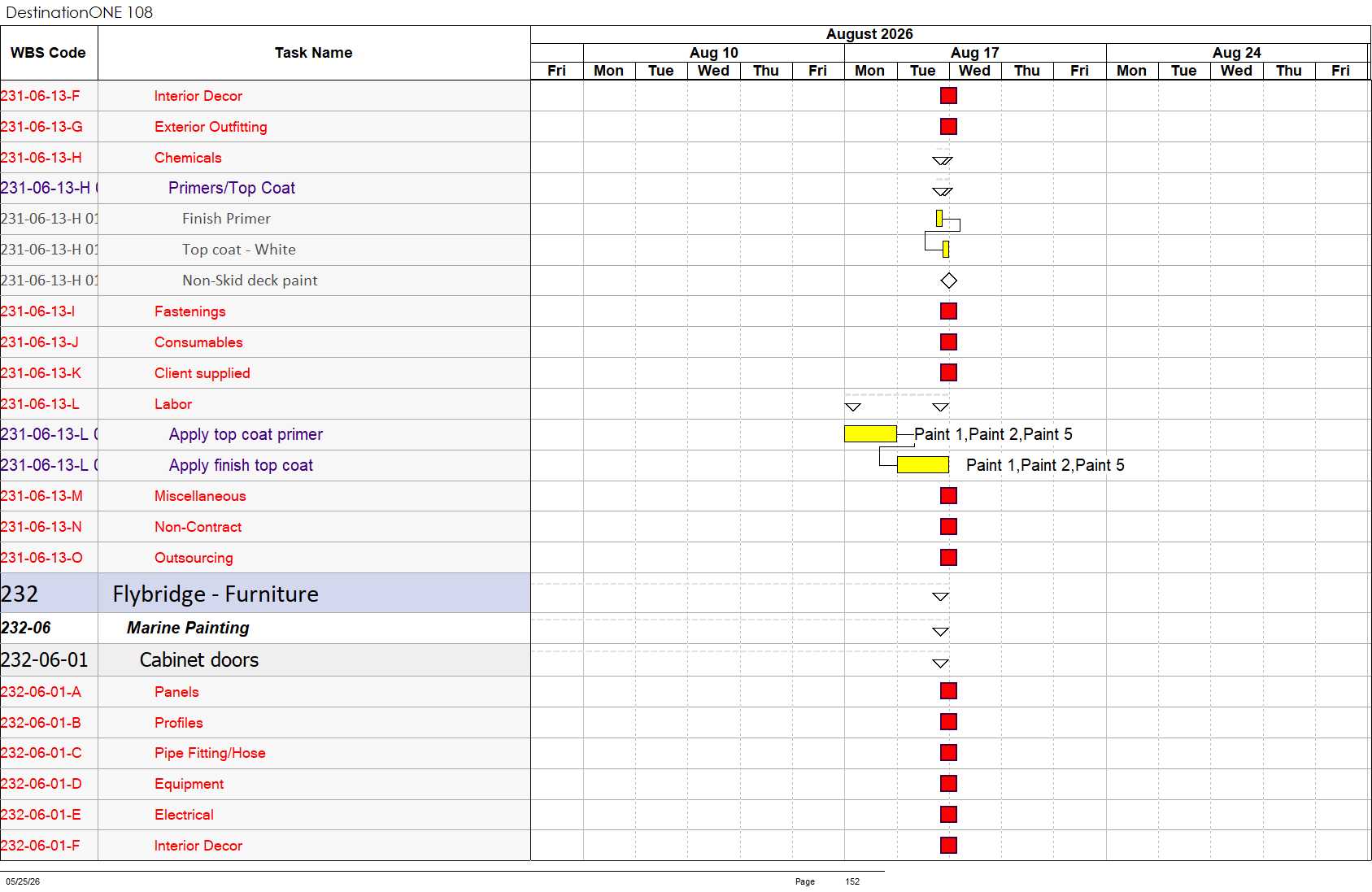1372x892 pixels.
Task: Select the Labor summary start triangle
Action: [853, 407]
